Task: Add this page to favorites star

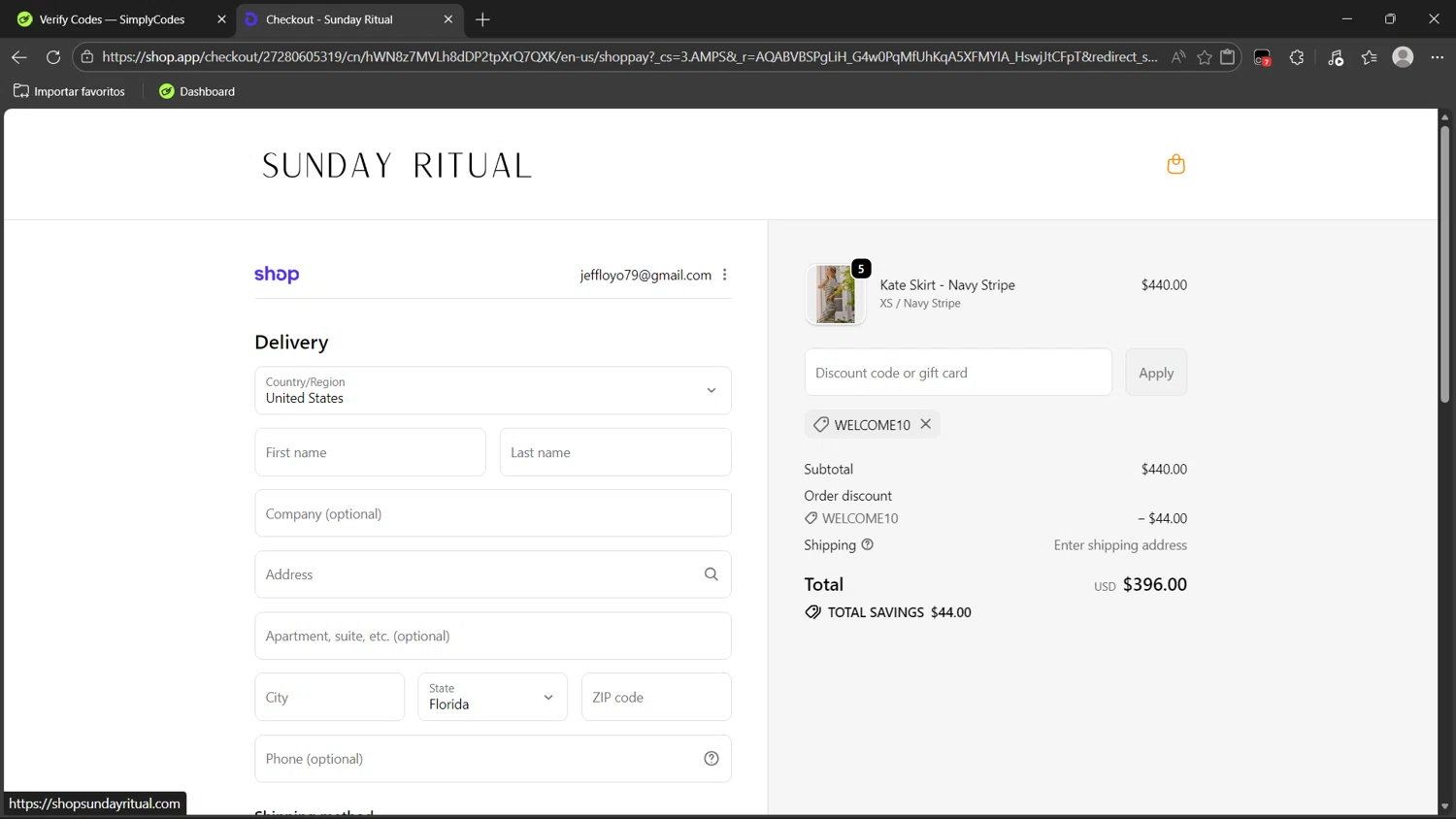Action: tap(1205, 57)
